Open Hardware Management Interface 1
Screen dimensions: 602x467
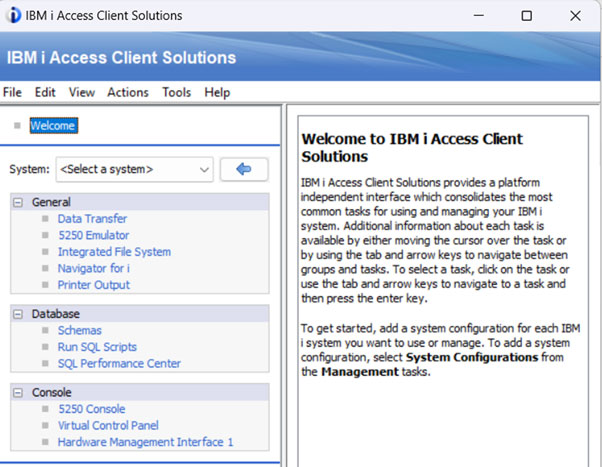click(x=145, y=442)
